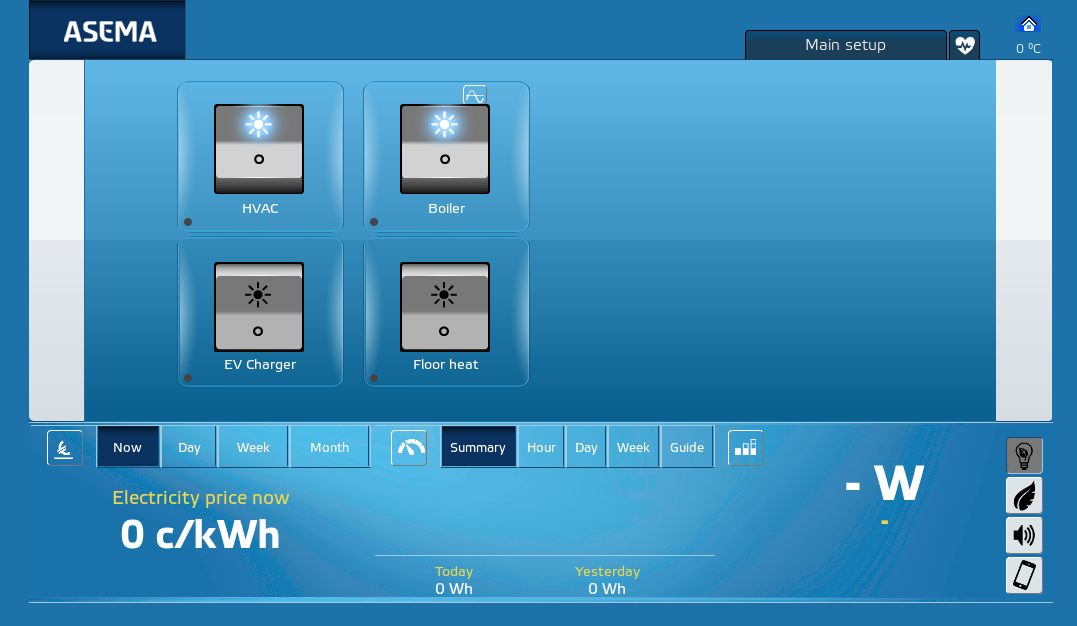
Task: Click the Boiler label
Action: (x=446, y=208)
